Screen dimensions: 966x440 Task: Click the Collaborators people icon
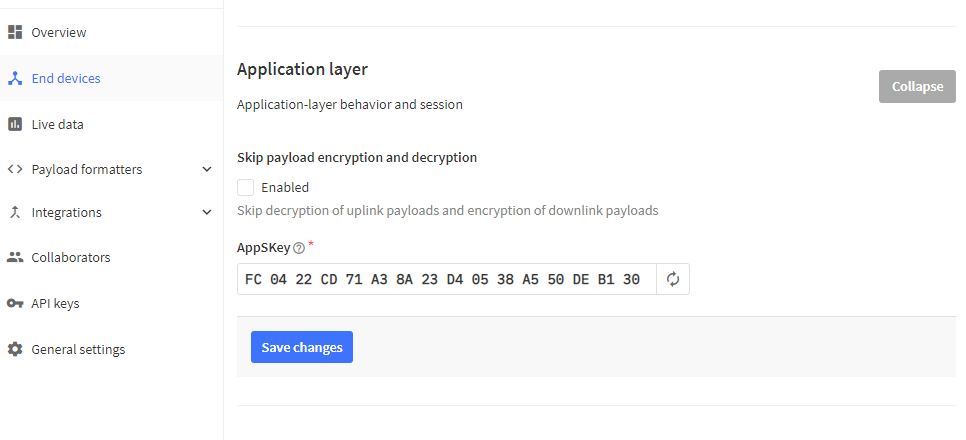point(15,257)
